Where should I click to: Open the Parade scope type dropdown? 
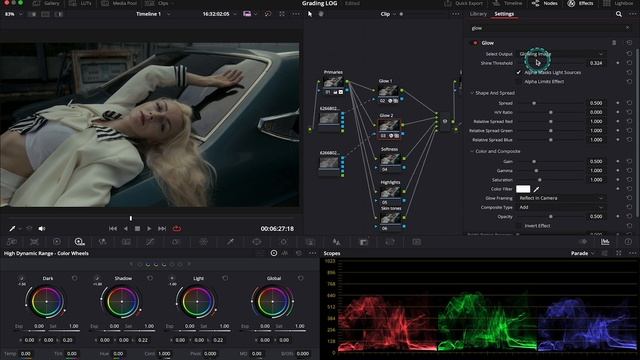[x=582, y=253]
